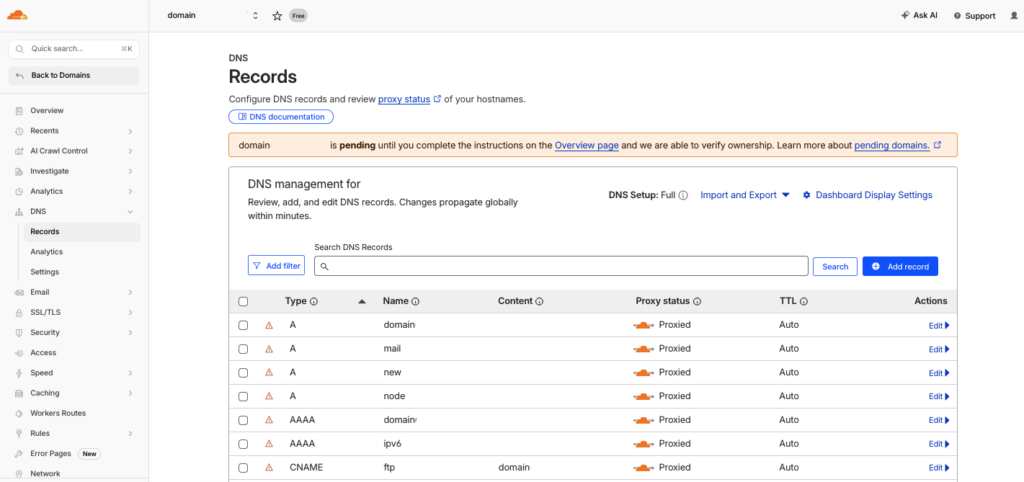Open Import and Export dropdown

[745, 195]
